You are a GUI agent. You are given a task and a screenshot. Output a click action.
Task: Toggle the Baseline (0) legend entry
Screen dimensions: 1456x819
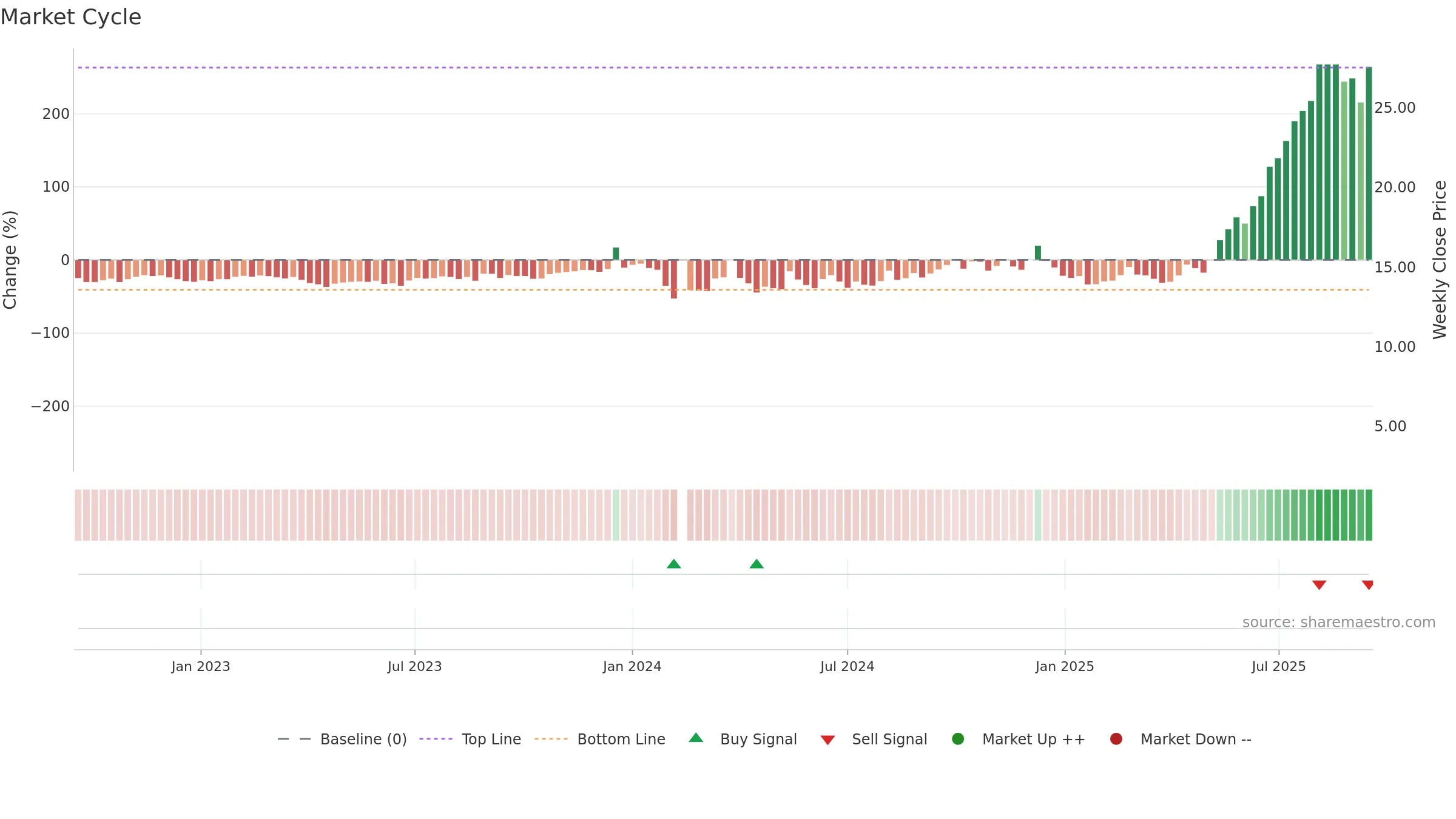point(342,740)
